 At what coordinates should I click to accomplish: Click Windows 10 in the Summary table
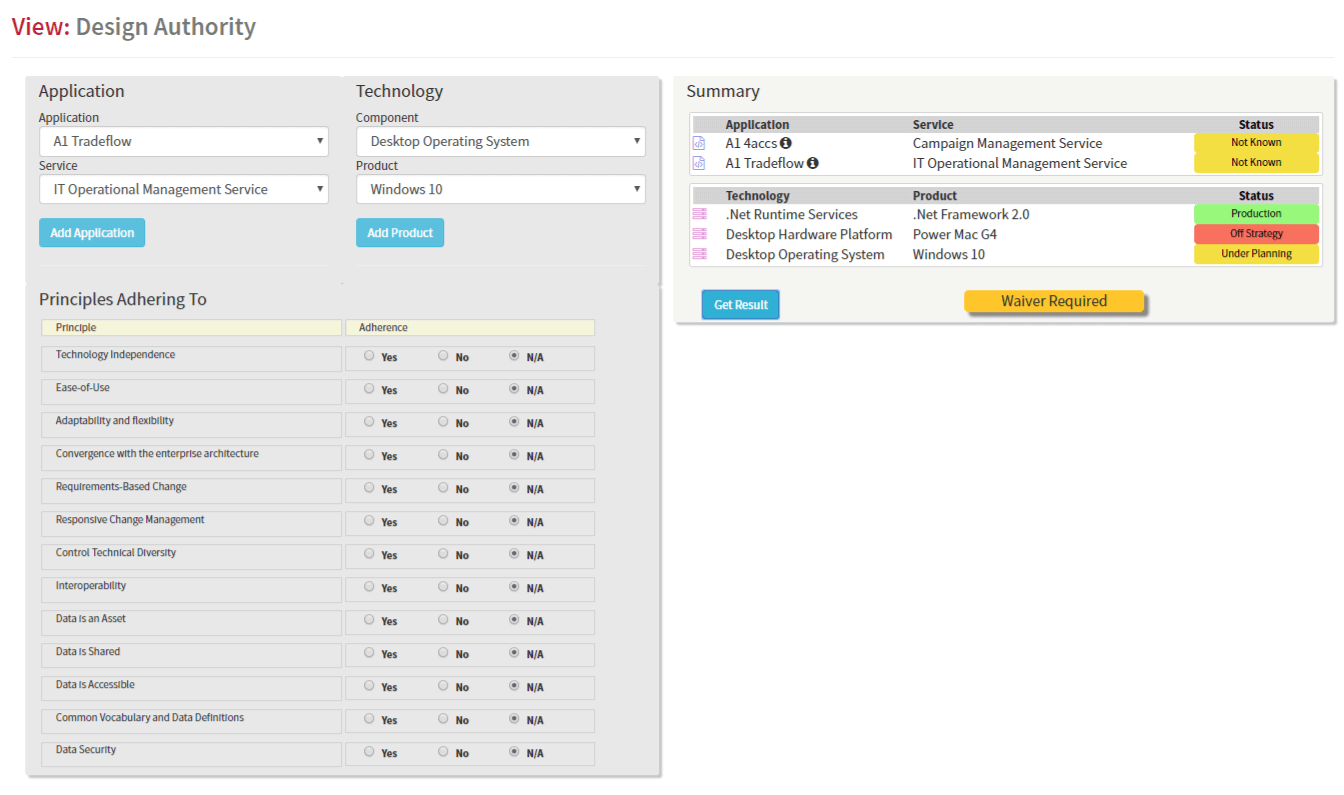click(x=949, y=254)
